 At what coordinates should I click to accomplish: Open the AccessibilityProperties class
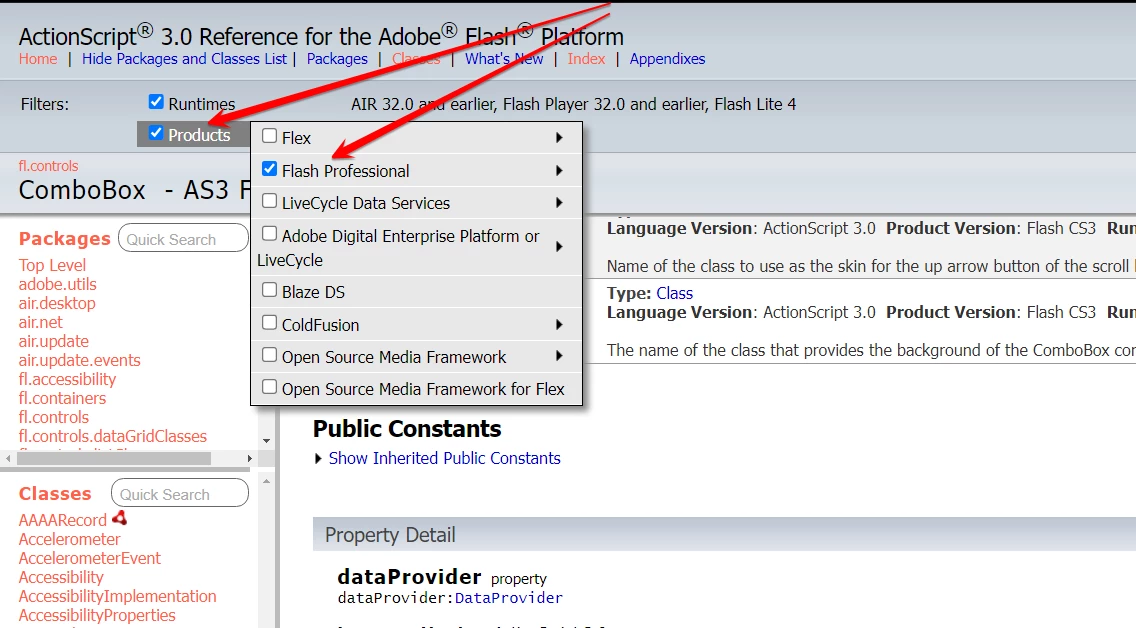[x=97, y=615]
